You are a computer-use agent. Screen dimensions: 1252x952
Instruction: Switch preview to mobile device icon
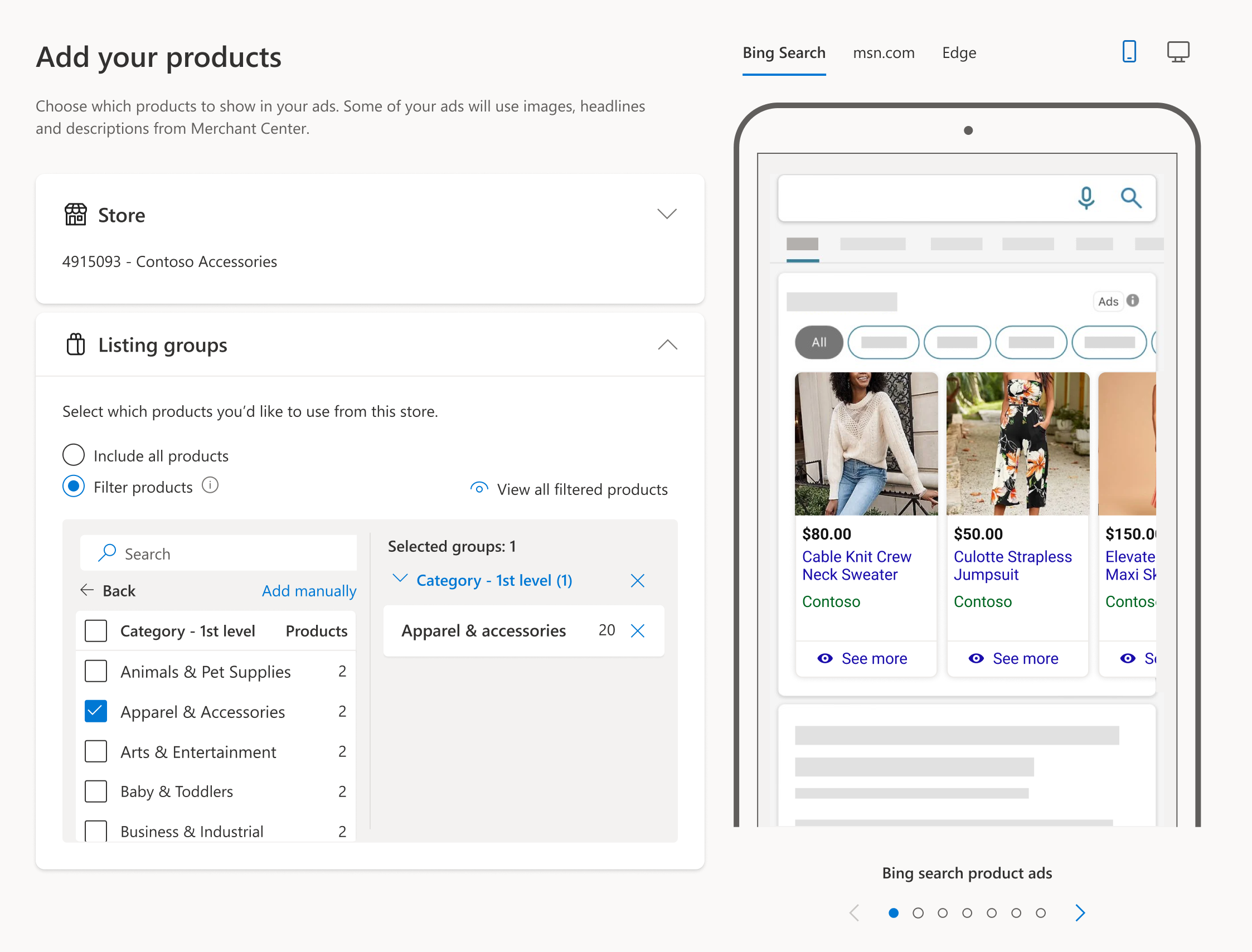(1129, 52)
